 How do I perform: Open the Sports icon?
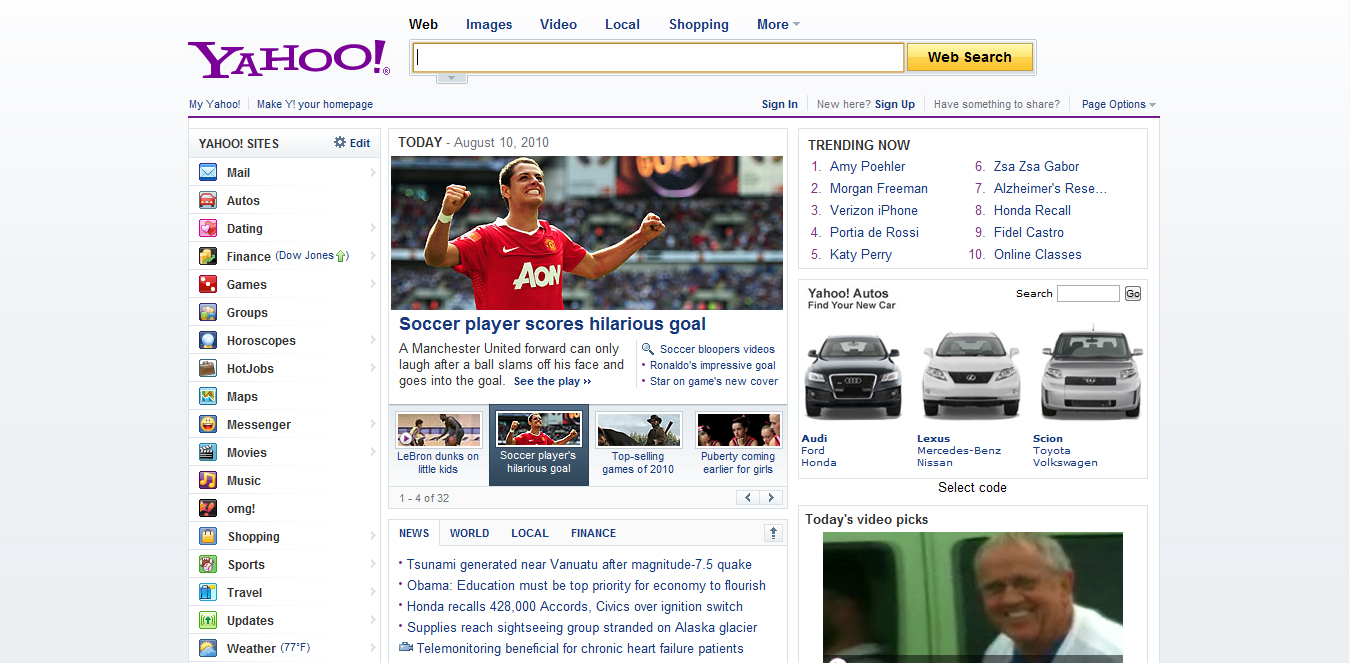[x=208, y=564]
